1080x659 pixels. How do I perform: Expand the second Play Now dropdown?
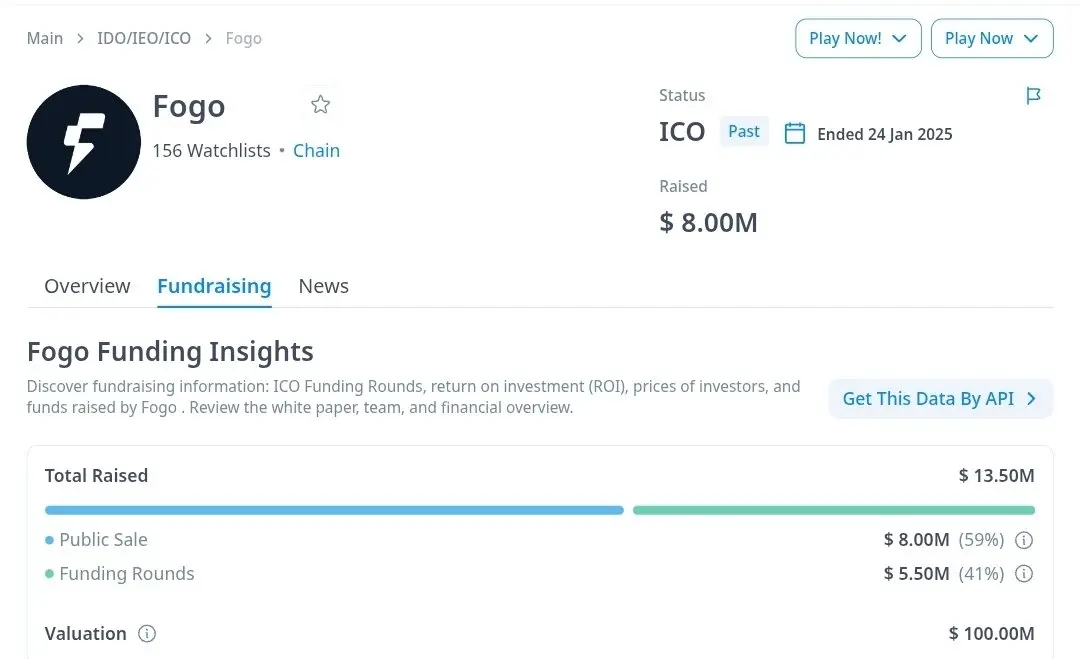click(x=992, y=39)
